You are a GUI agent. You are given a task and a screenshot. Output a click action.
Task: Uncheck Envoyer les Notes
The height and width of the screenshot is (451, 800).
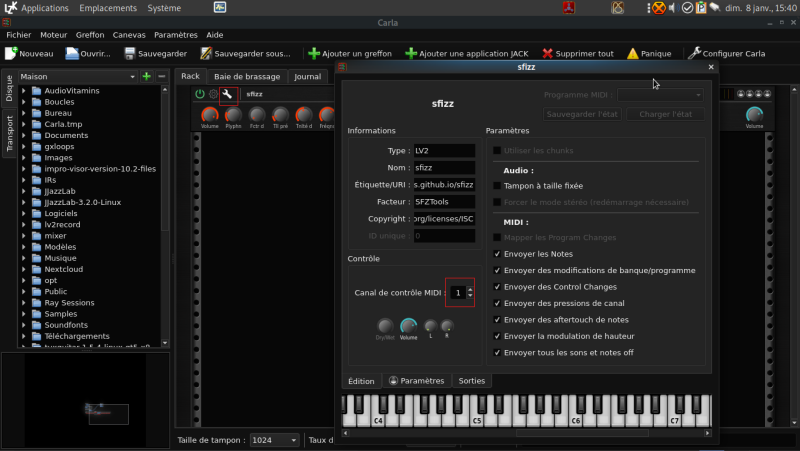497,254
